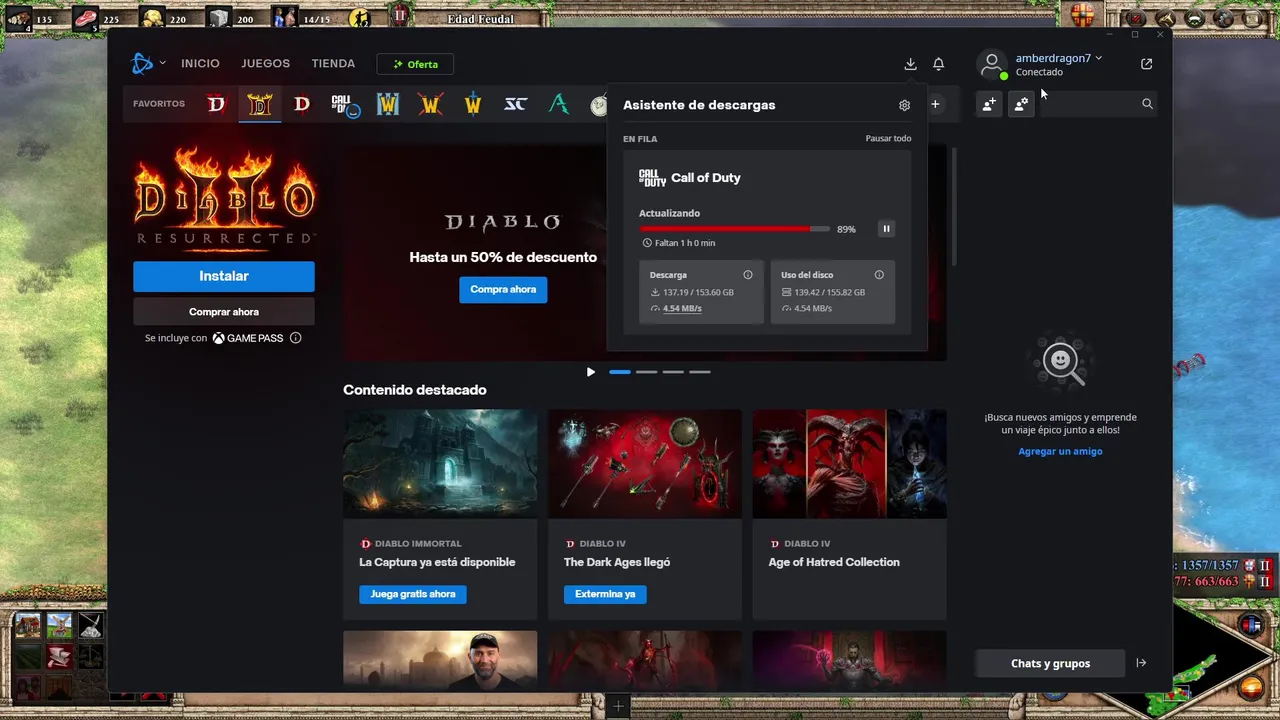This screenshot has height=720, width=1280.
Task: Open download assistant settings gear
Action: click(904, 105)
